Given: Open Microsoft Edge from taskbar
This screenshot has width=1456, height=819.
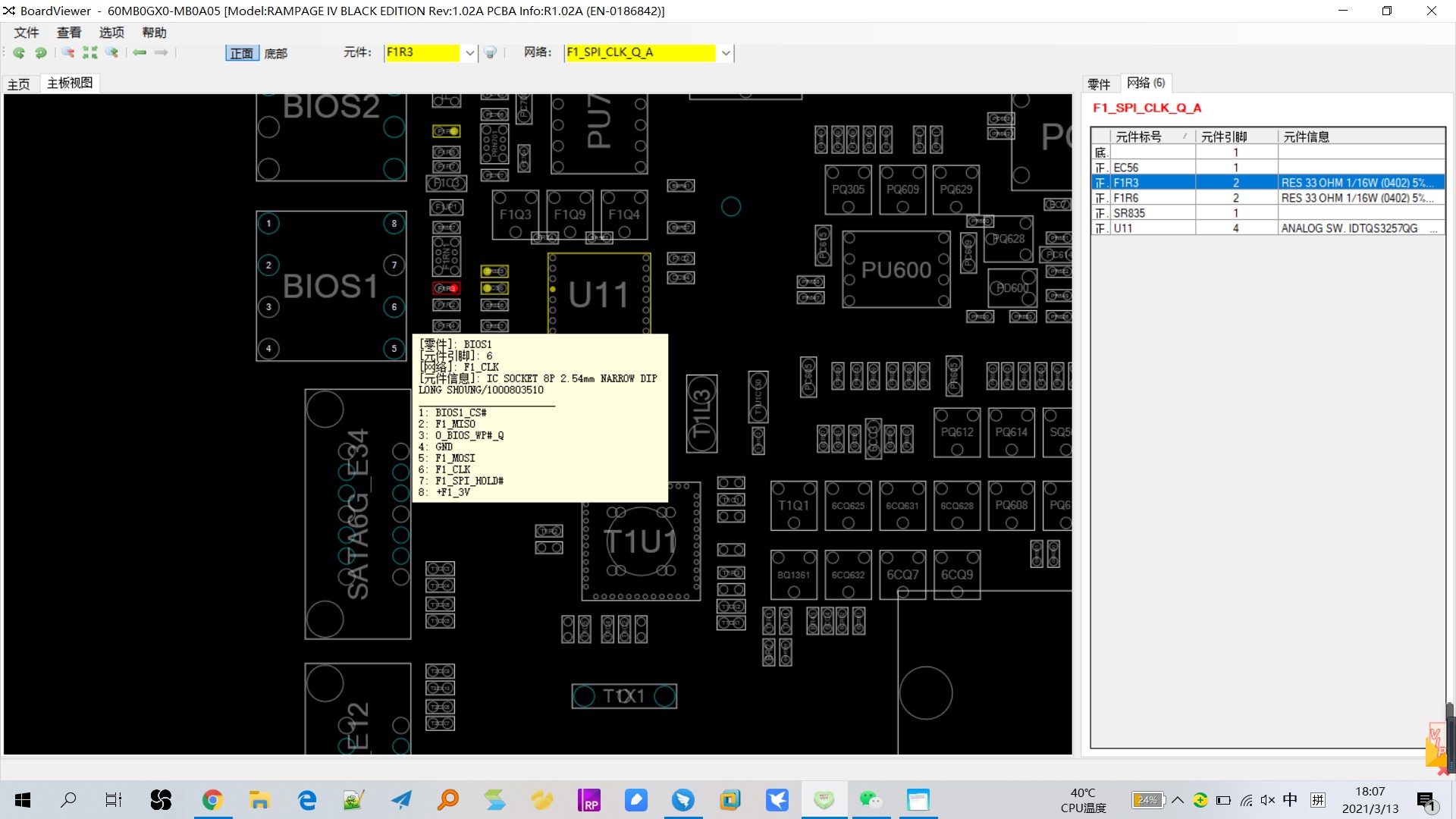Looking at the screenshot, I should tap(307, 800).
